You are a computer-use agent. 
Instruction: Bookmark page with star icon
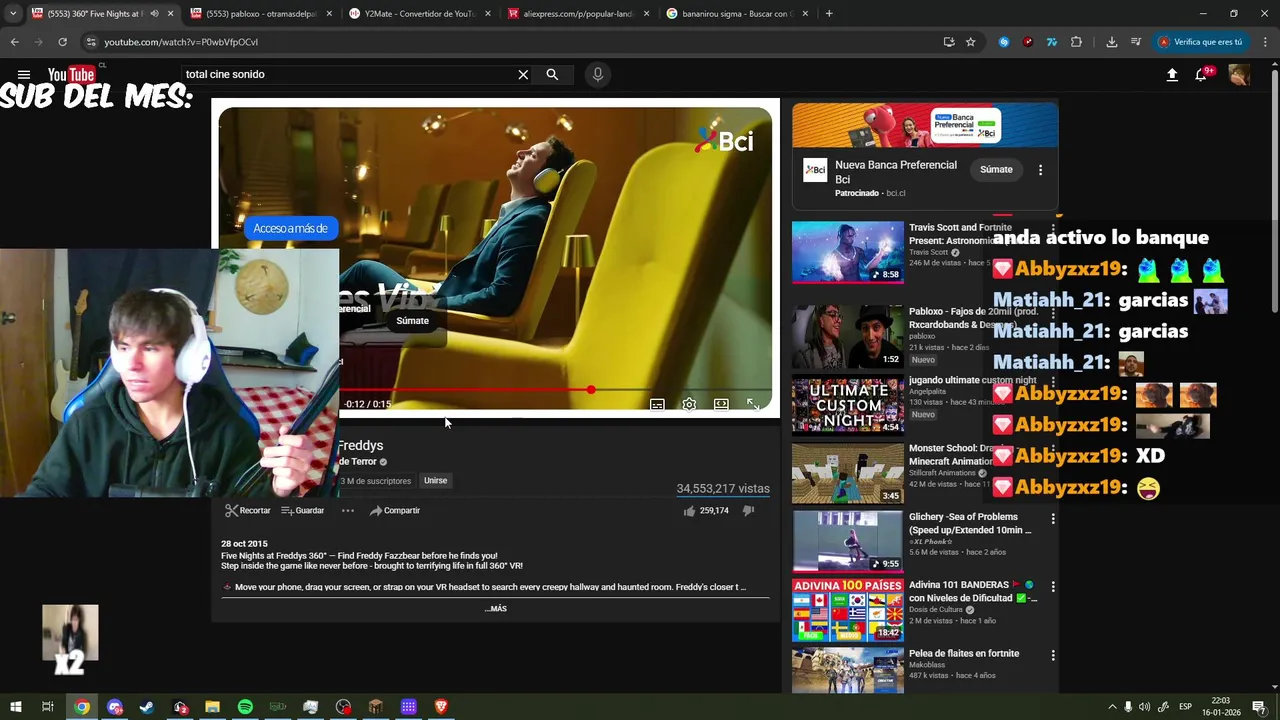(970, 42)
